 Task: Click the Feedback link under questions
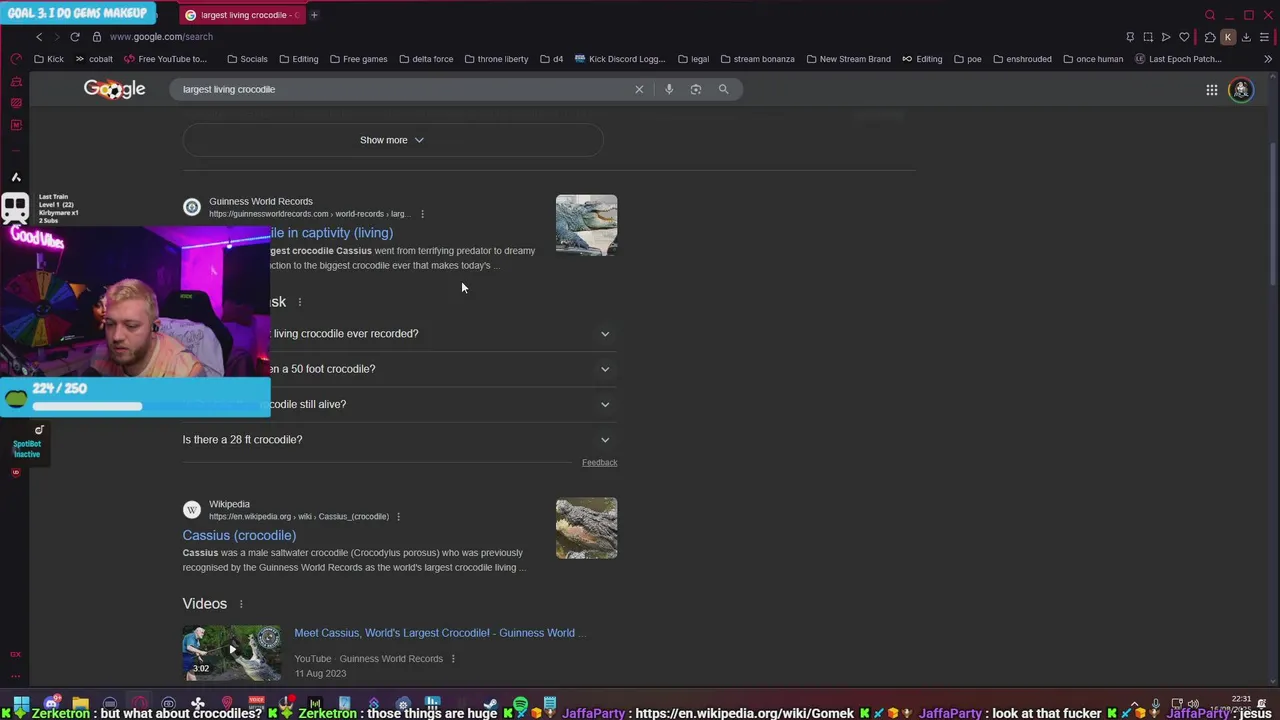coord(599,463)
